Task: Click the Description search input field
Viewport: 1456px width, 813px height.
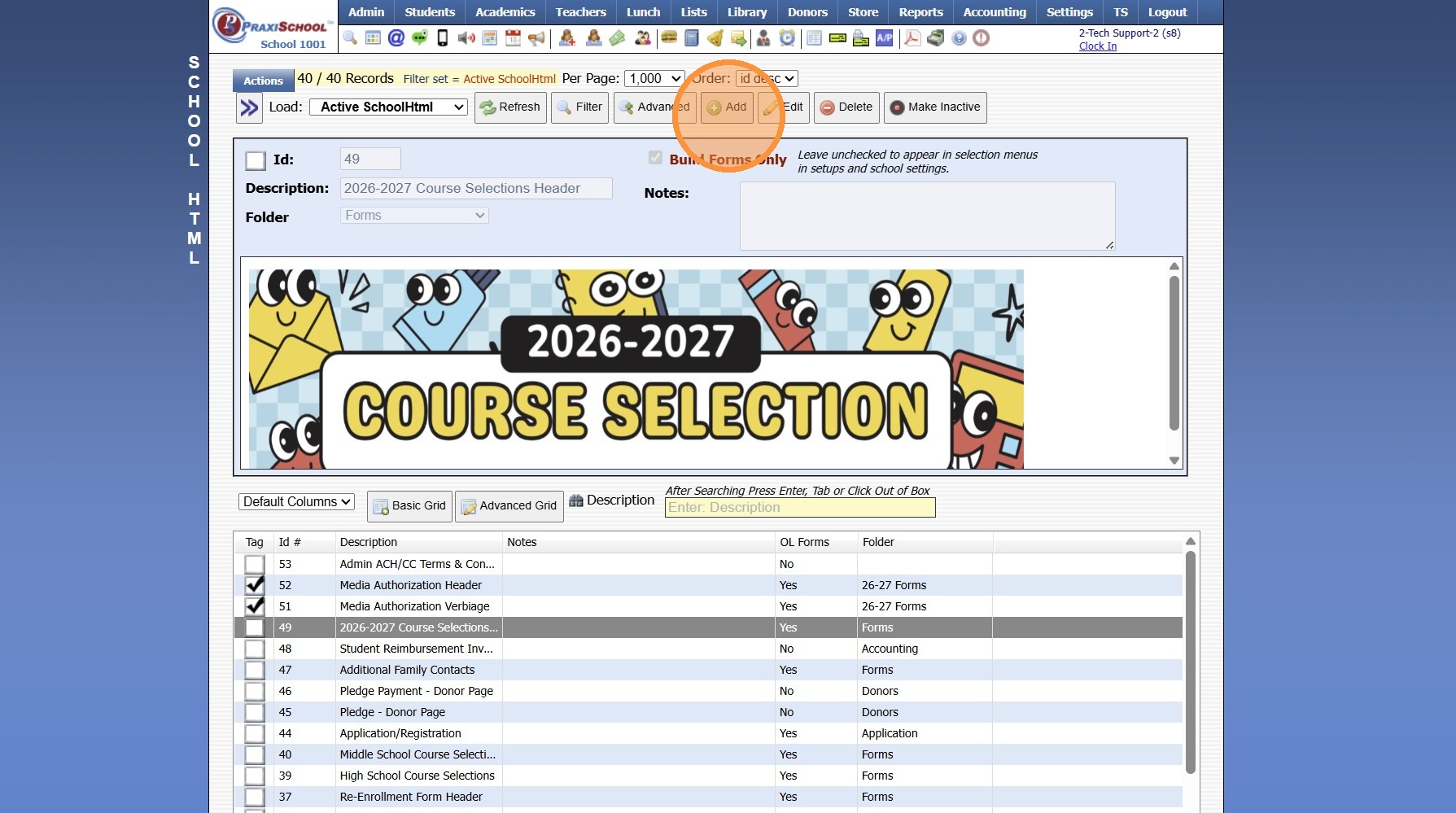Action: point(800,508)
